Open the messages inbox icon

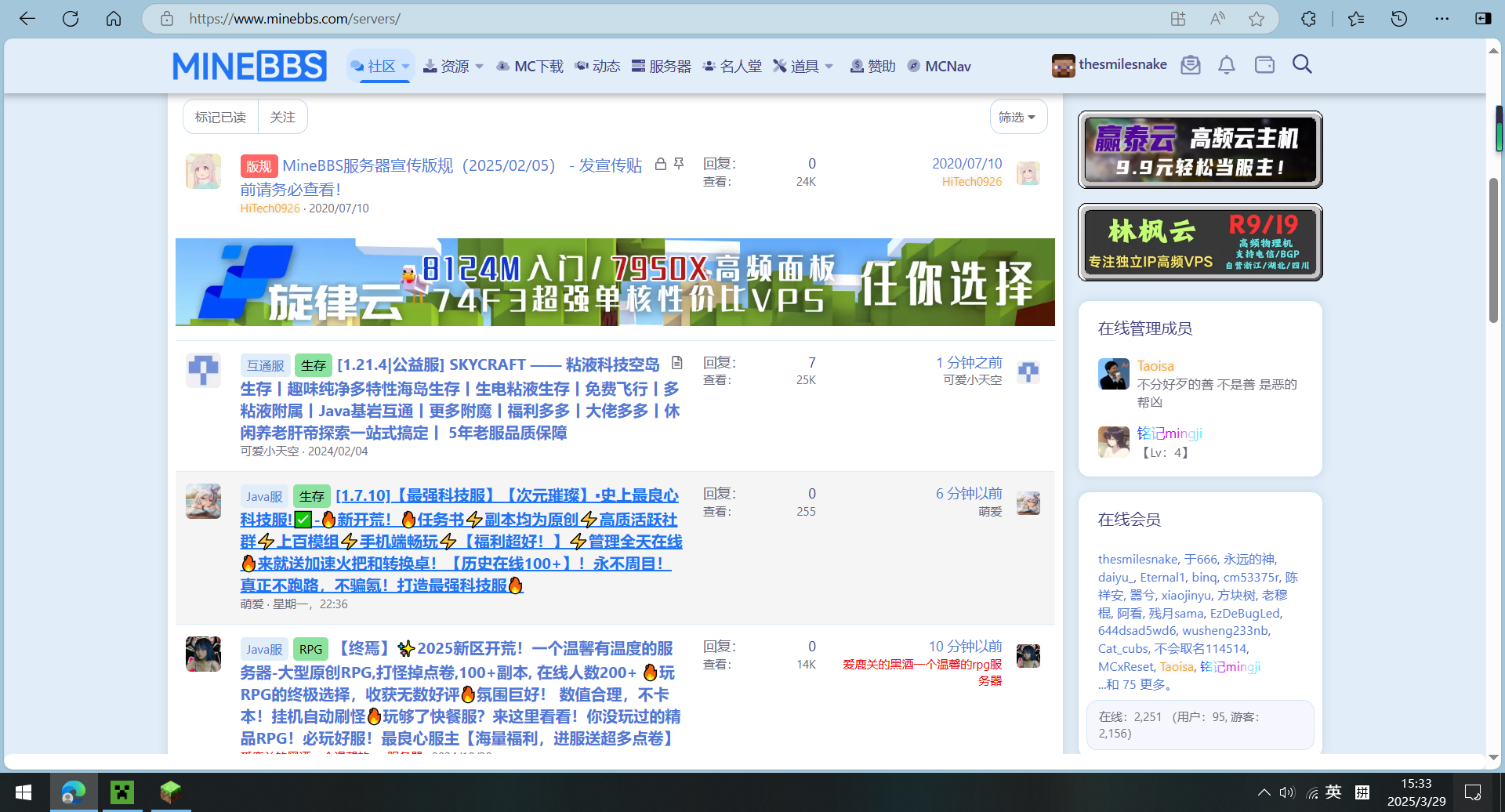coord(1191,65)
